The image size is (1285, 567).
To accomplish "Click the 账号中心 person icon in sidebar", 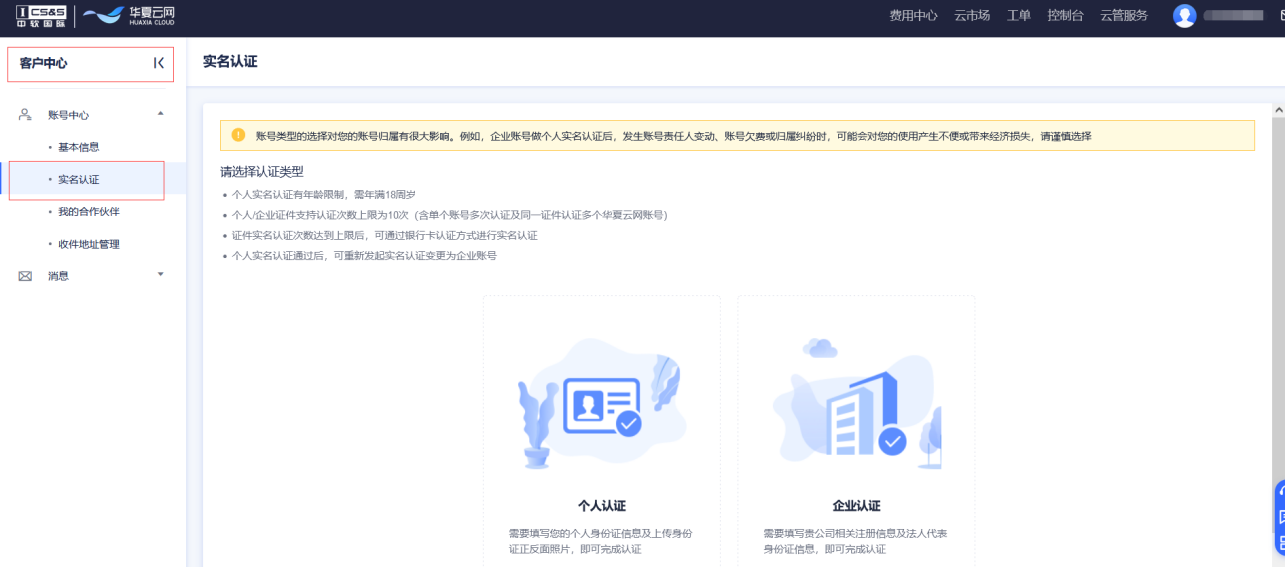I will click(x=25, y=115).
